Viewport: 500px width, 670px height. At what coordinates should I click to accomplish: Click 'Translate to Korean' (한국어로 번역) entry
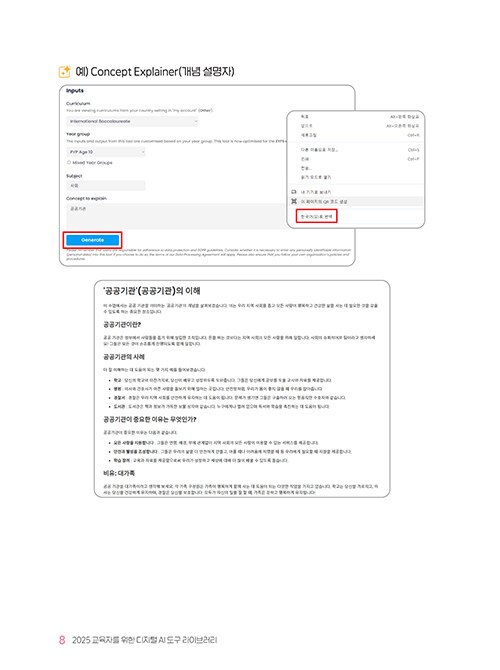pos(316,217)
